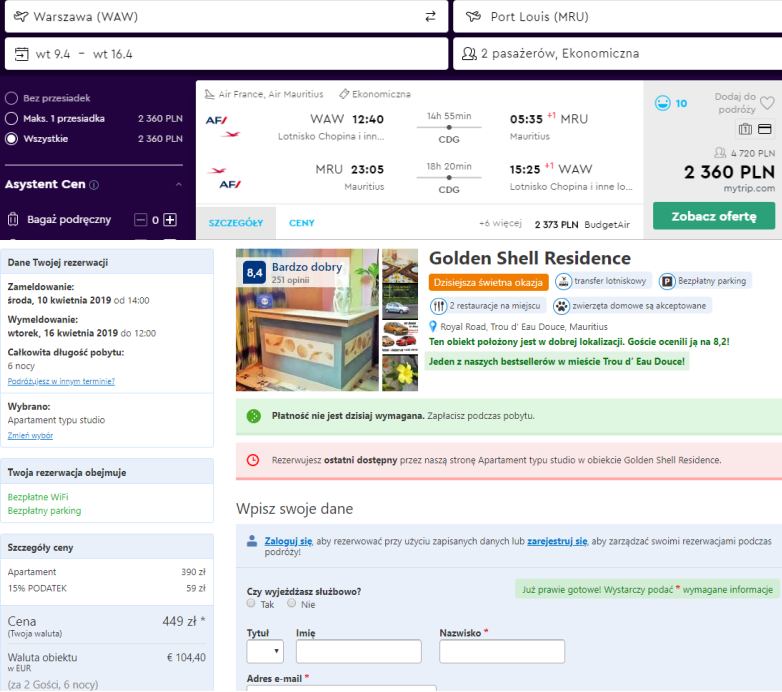Click Dzisiejsza świetna okazja badge
782x692 pixels.
pyautogui.click(x=488, y=283)
